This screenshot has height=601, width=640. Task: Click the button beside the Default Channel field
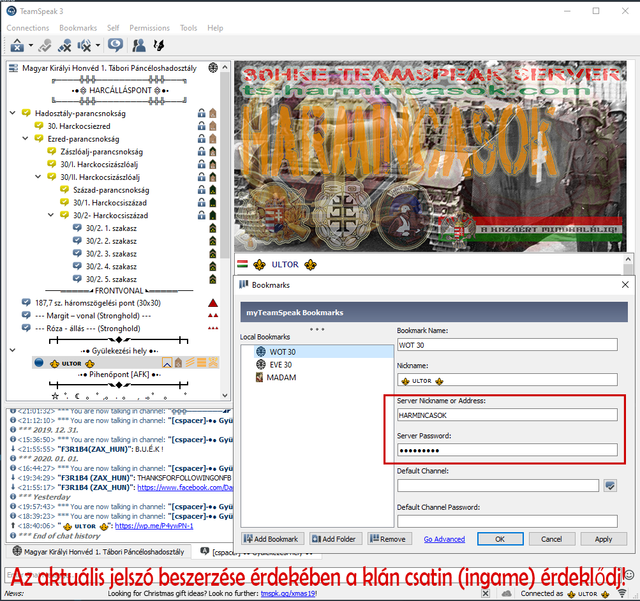tap(610, 485)
